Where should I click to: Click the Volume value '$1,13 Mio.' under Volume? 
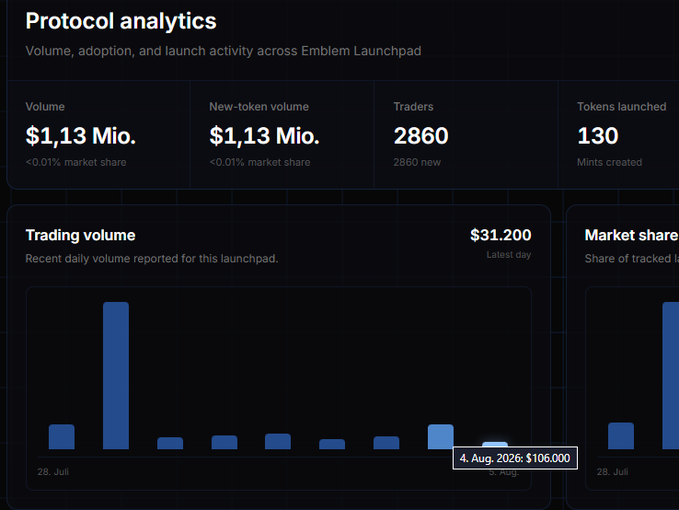click(x=81, y=136)
